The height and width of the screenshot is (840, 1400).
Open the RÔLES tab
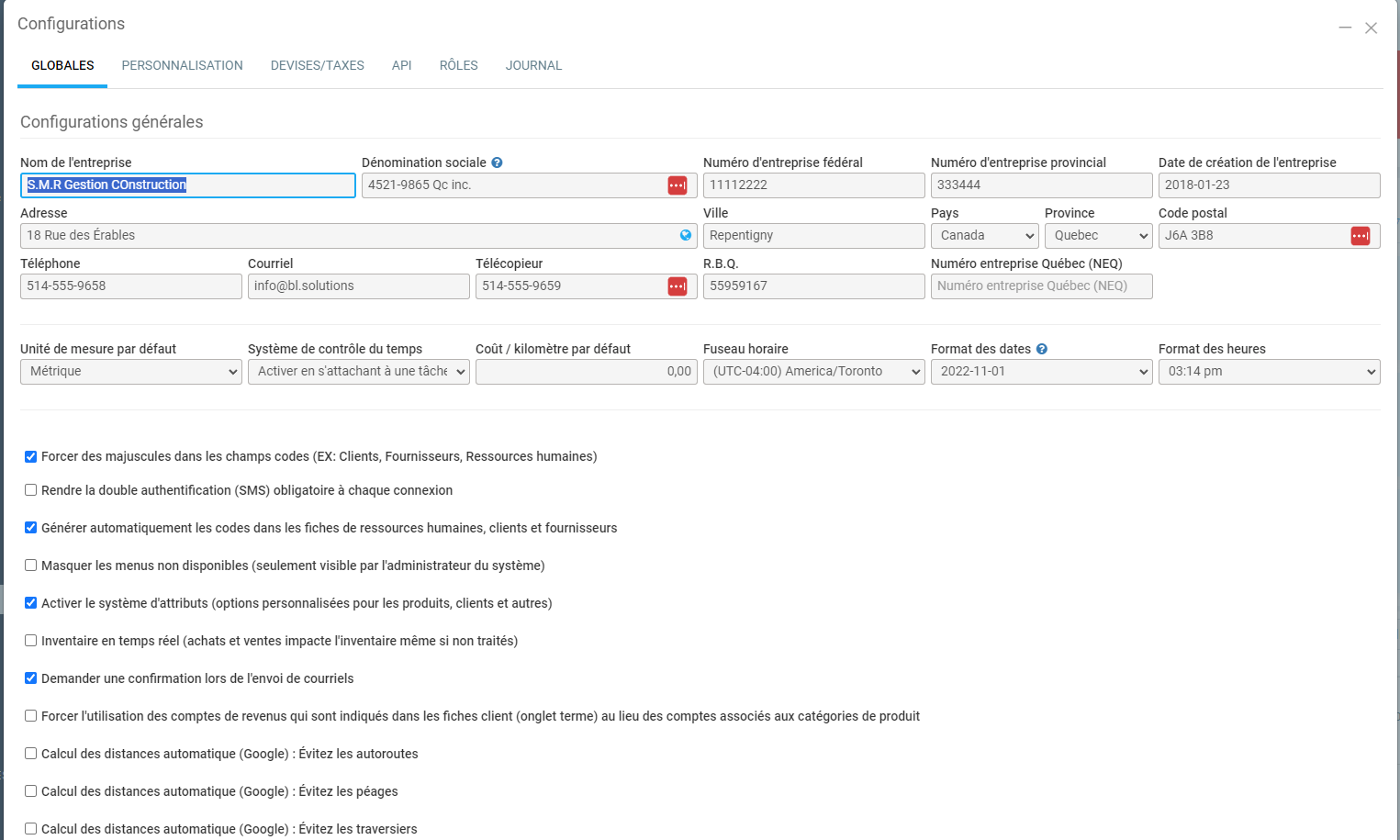tap(458, 65)
